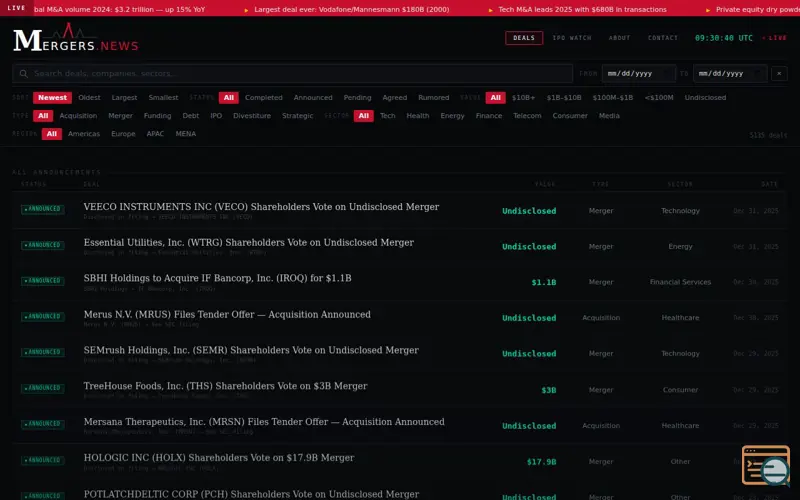Filter sector by Consumer

click(570, 116)
